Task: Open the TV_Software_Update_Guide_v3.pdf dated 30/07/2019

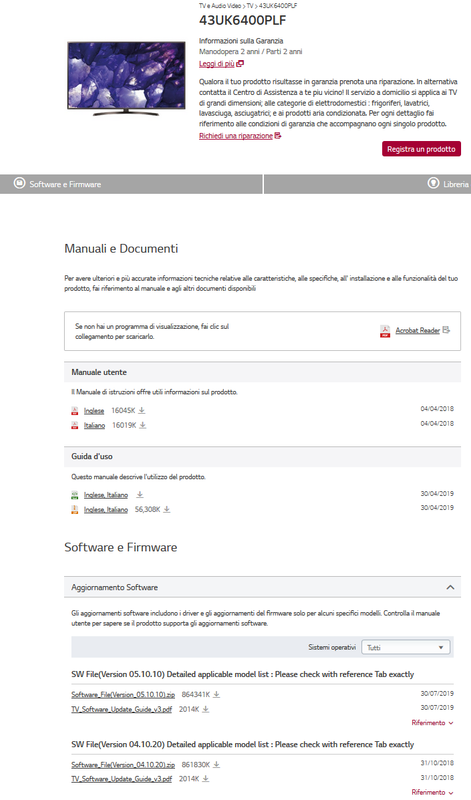Action: [x=121, y=710]
